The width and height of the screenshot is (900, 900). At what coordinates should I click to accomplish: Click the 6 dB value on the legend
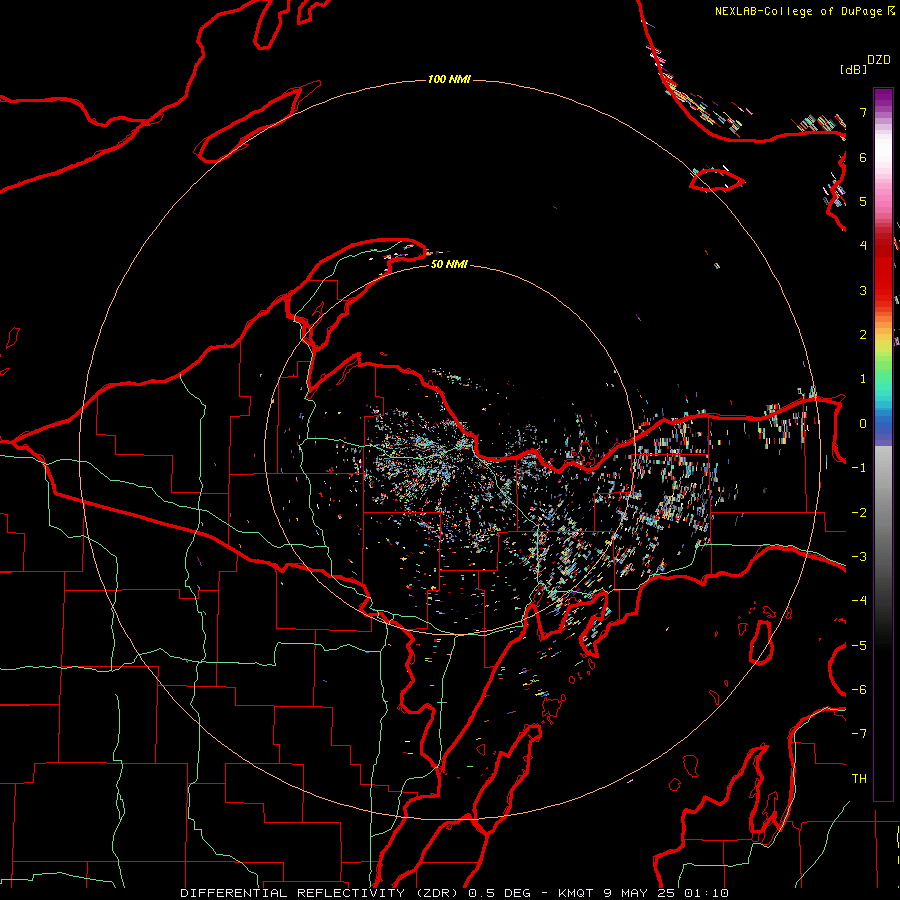pos(863,157)
